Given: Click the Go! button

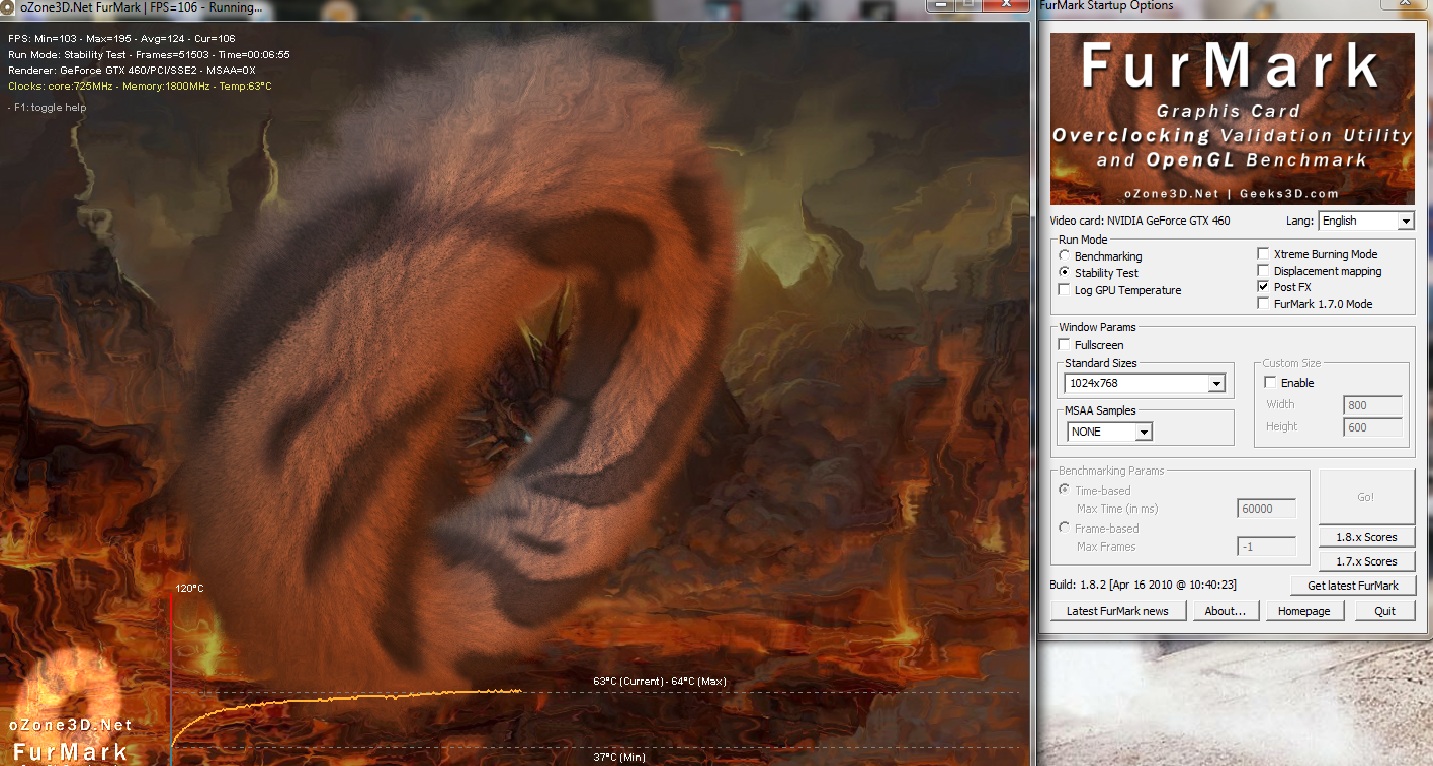Looking at the screenshot, I should coord(1367,497).
